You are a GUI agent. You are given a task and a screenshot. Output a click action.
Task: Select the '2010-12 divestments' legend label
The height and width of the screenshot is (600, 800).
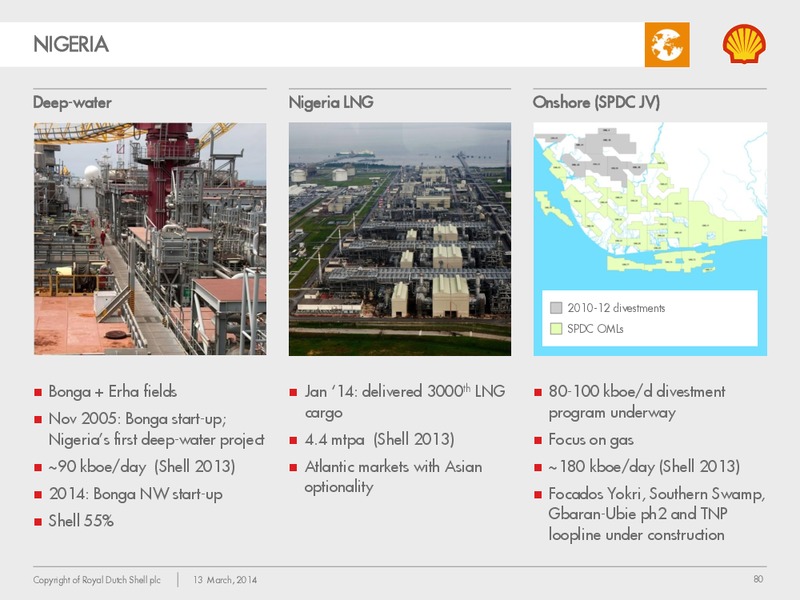coord(616,308)
